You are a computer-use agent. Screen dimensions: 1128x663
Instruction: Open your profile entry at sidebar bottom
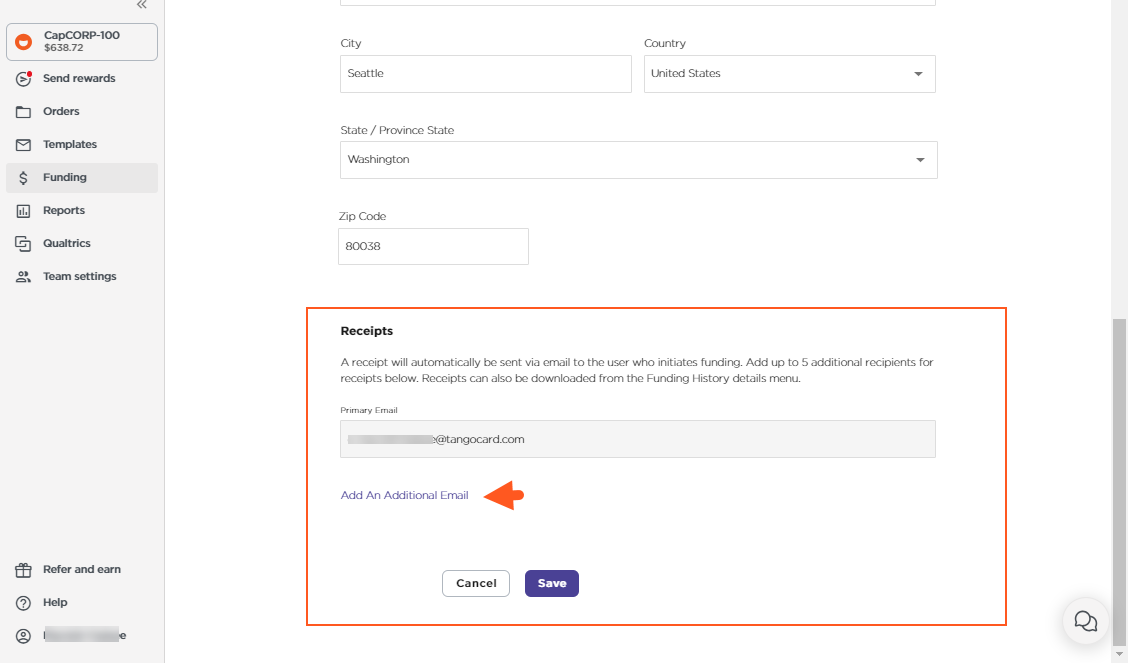click(x=23, y=635)
